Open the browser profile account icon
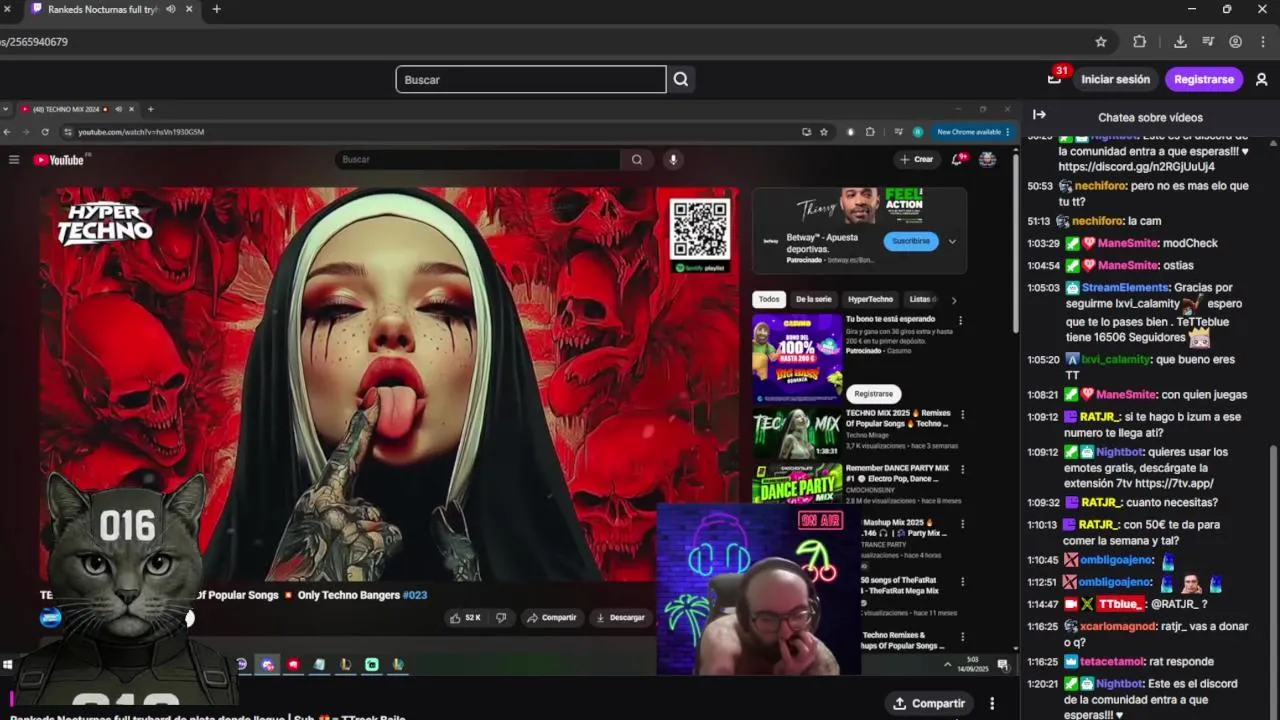1280x720 pixels. click(1236, 42)
